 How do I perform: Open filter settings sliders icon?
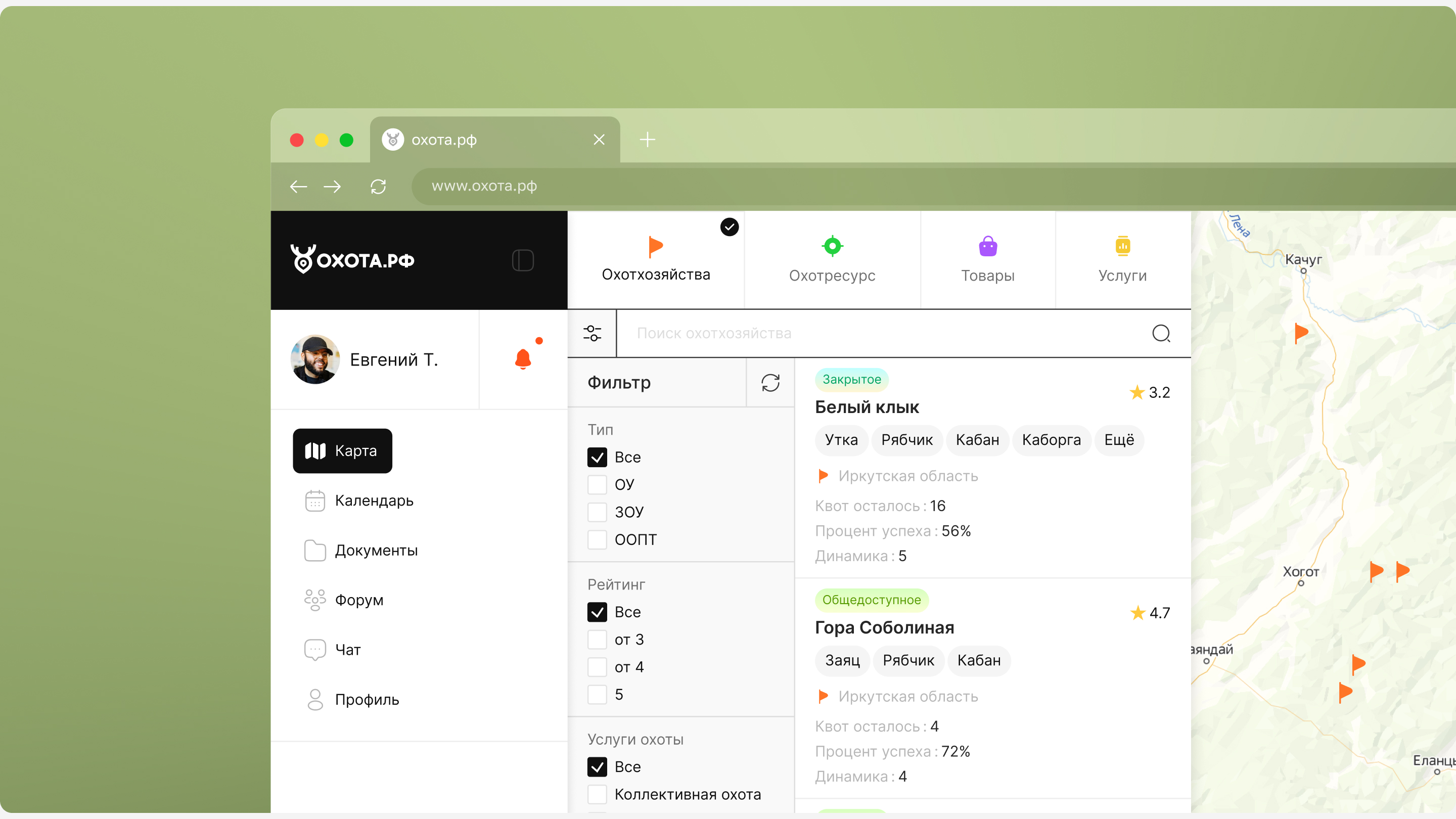pyautogui.click(x=592, y=334)
